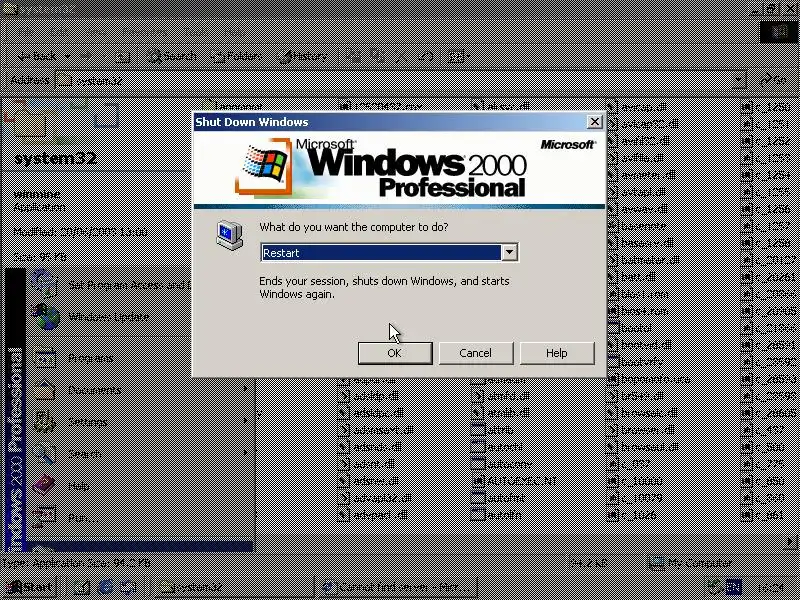Go Up one folder level
This screenshot has height=600, width=800.
point(122,56)
